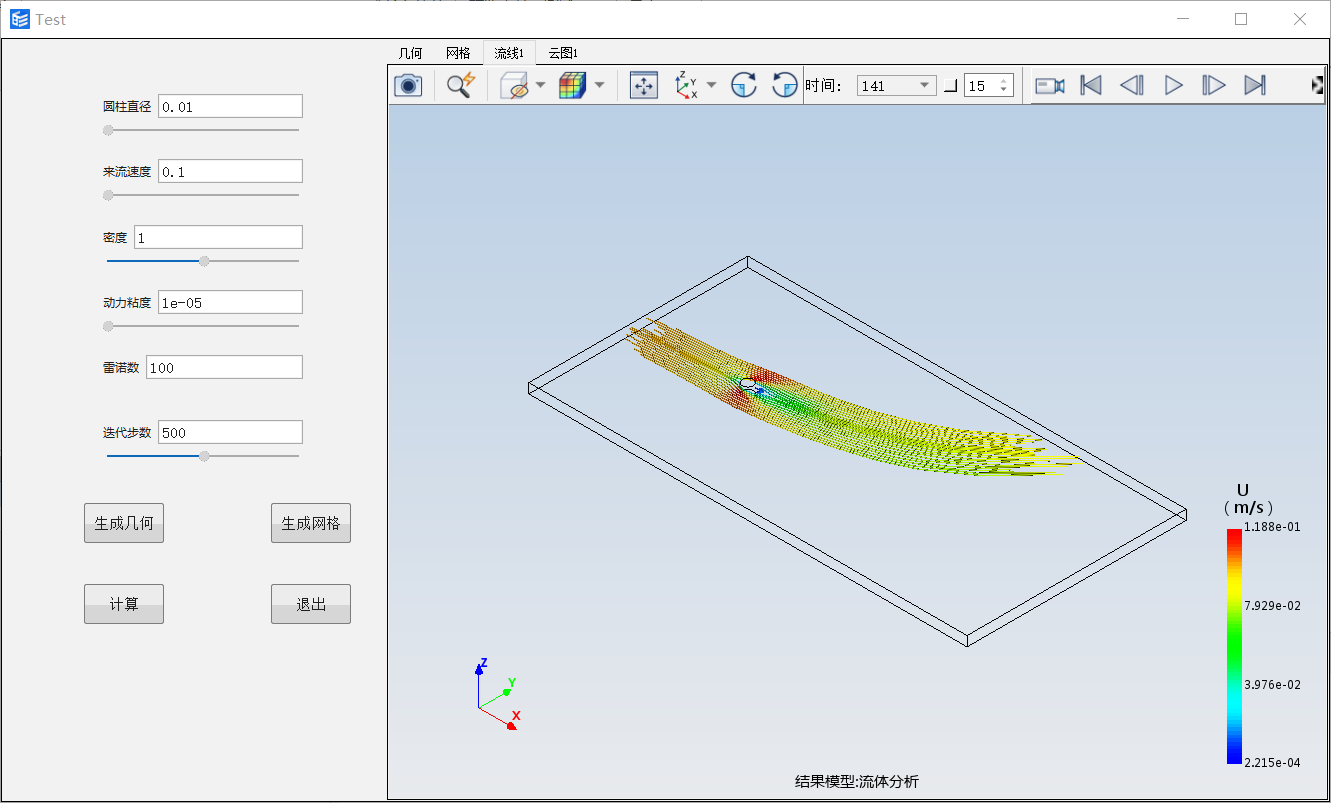Viewport: 1331px width, 803px height.
Task: Click the 动力粘度 input field
Action: point(230,302)
